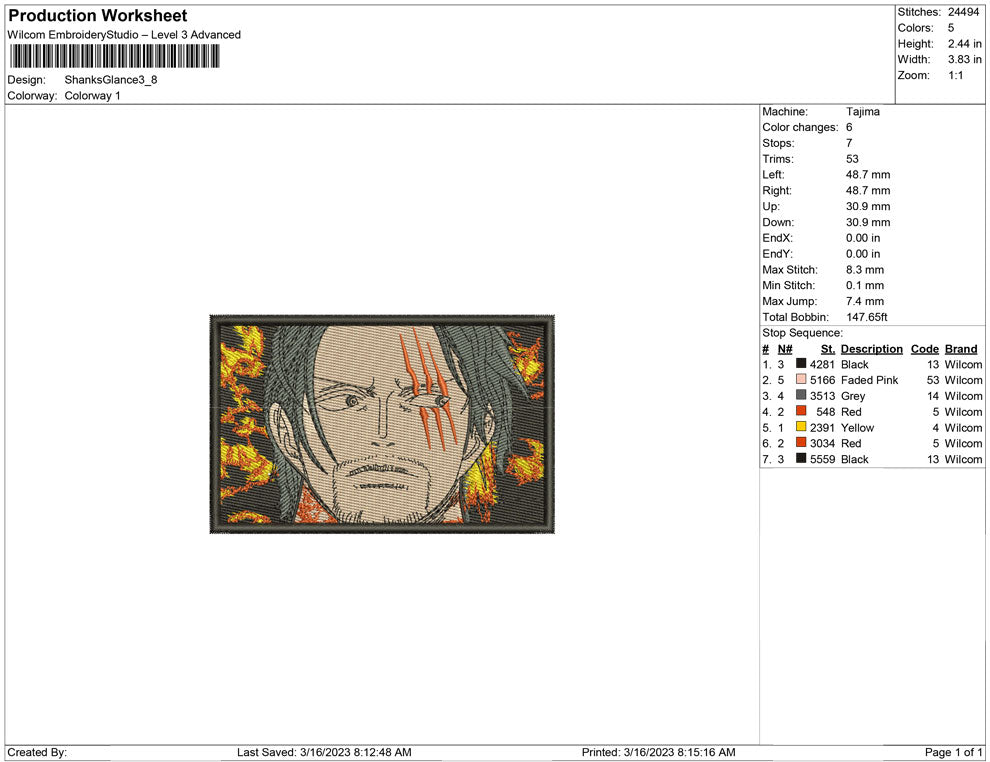Click the Yellow color swatch
This screenshot has width=990, height=762.
coord(801,427)
